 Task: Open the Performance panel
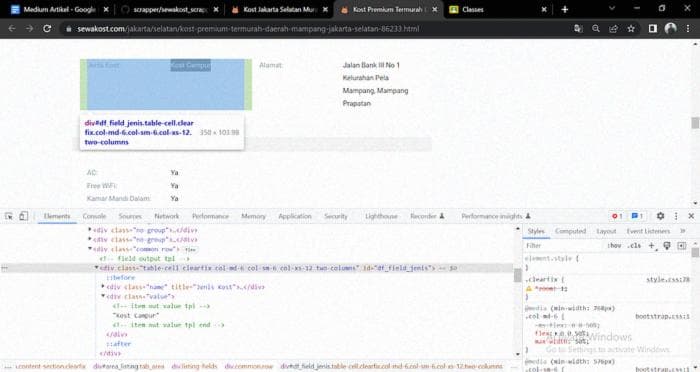[x=210, y=216]
